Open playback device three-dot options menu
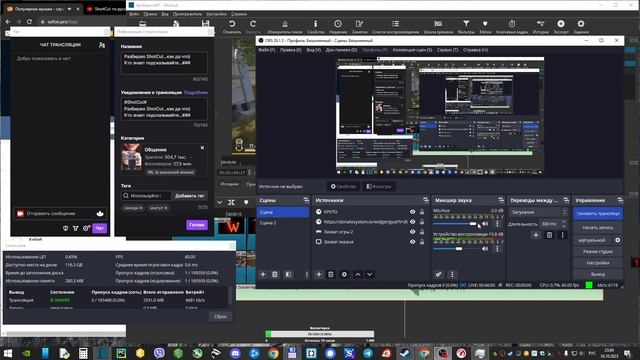This screenshot has width=640, height=360. point(497,249)
